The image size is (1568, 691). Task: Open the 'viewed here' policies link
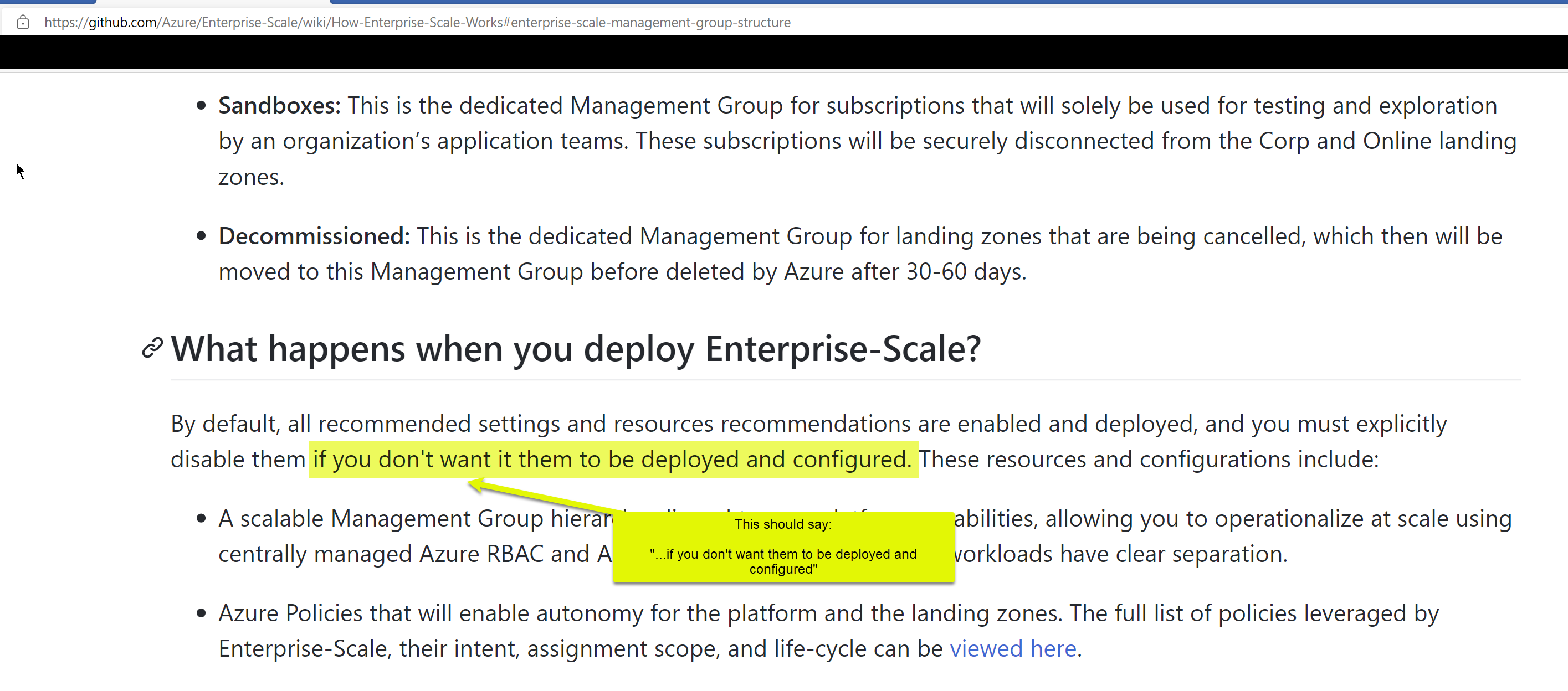coord(1013,649)
